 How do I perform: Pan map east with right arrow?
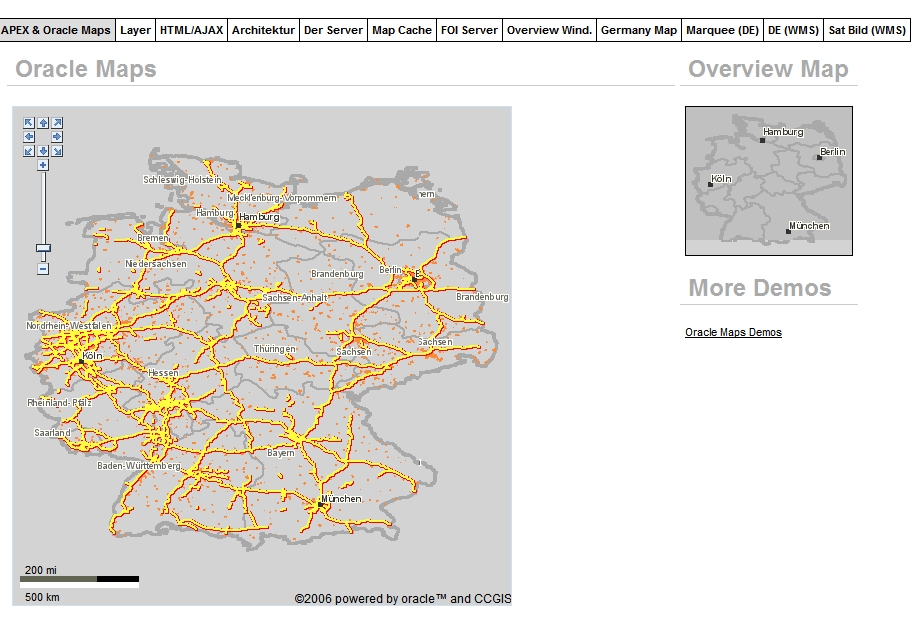57,137
